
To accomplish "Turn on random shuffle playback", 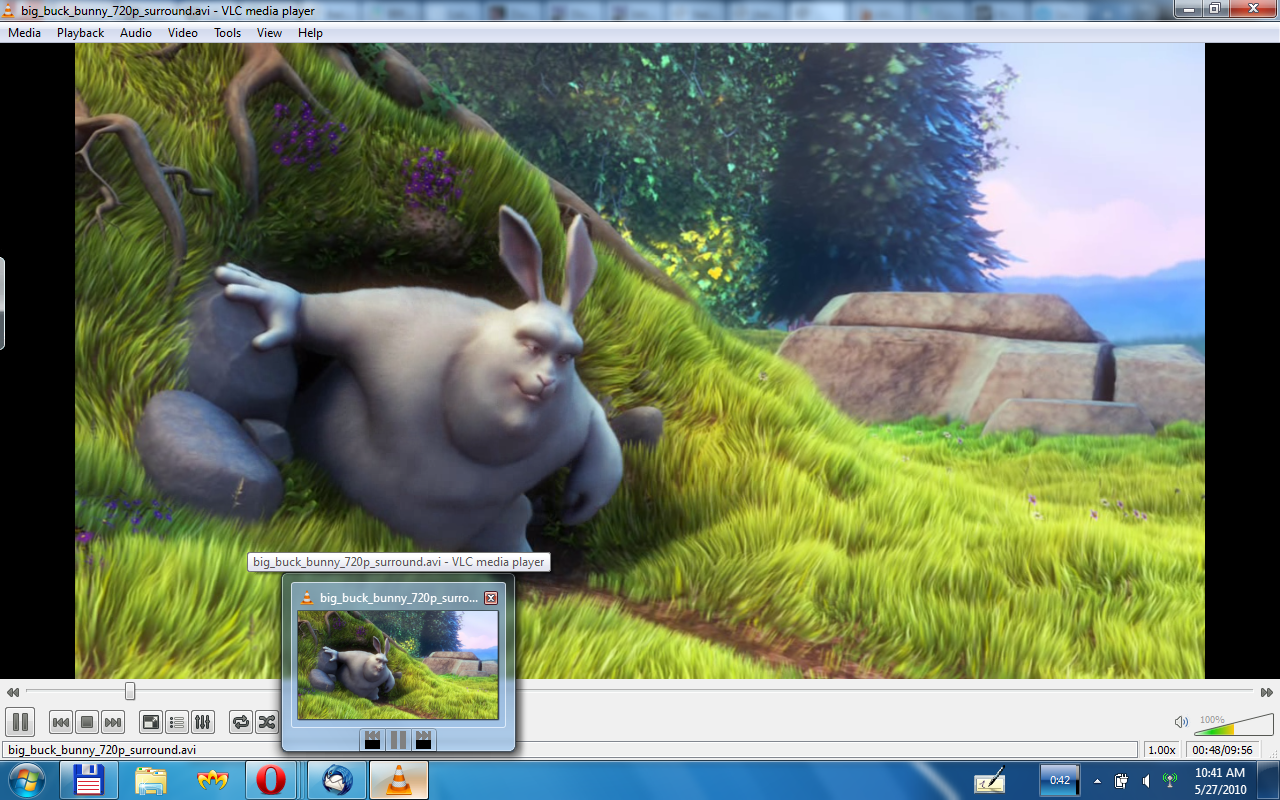I will [265, 722].
